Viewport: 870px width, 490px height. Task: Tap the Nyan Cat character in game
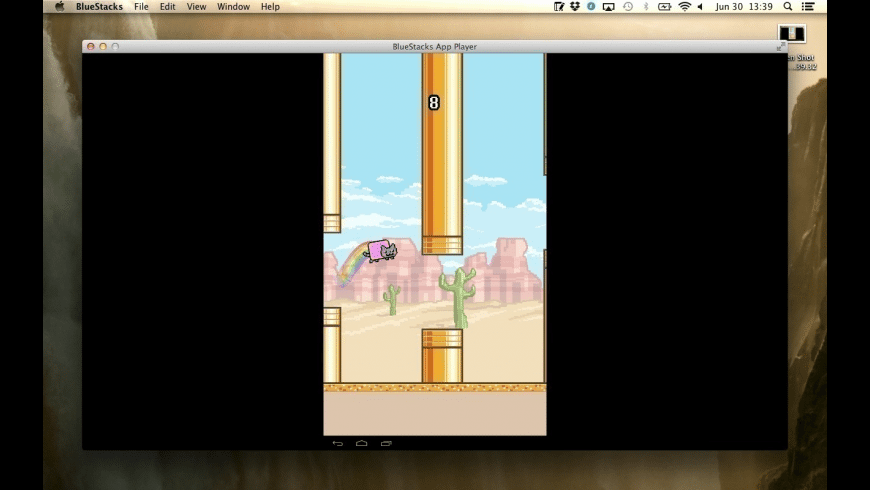[x=381, y=251]
